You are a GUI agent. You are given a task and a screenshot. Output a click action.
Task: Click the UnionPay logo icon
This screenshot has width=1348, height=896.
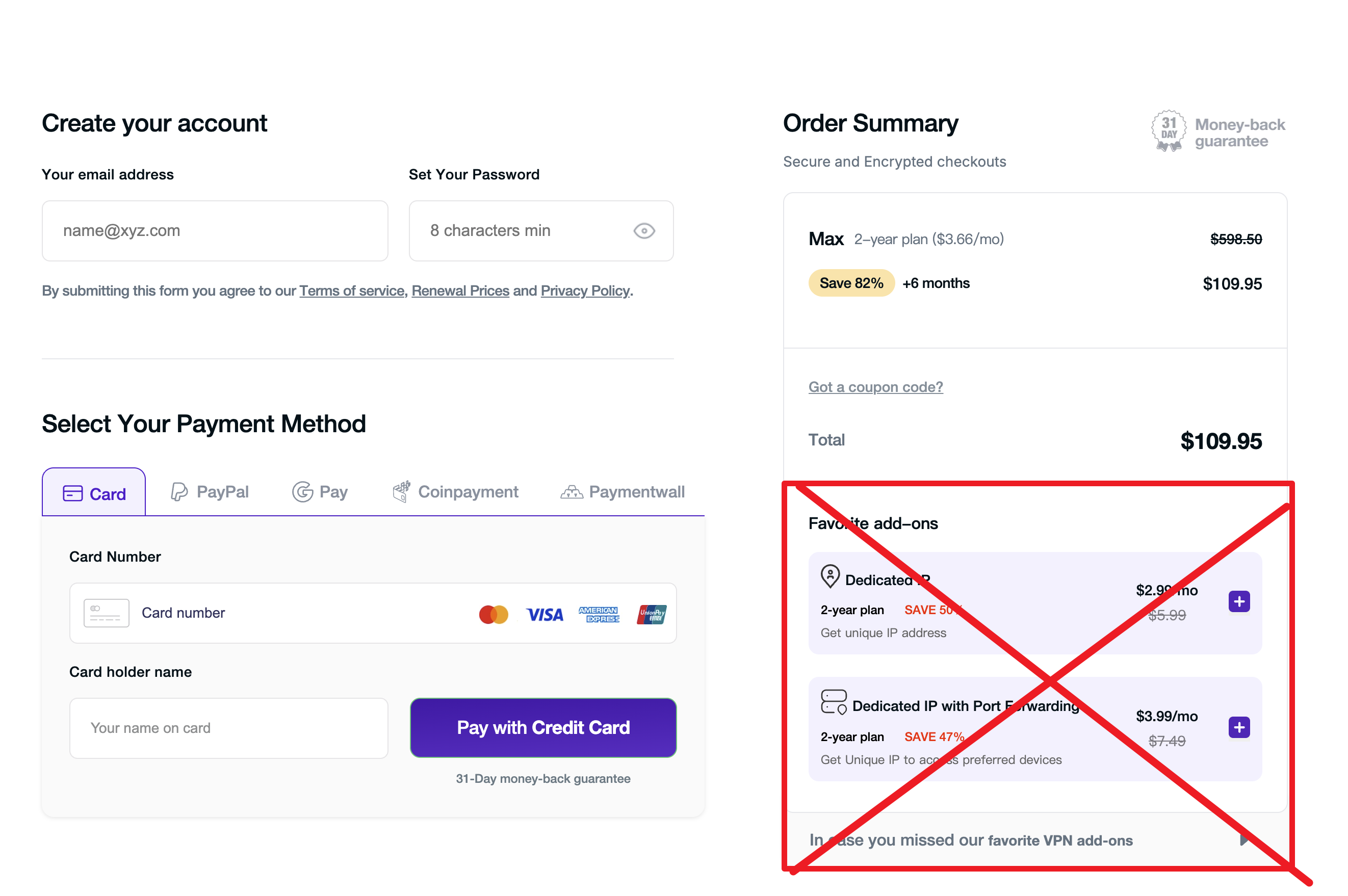(651, 614)
